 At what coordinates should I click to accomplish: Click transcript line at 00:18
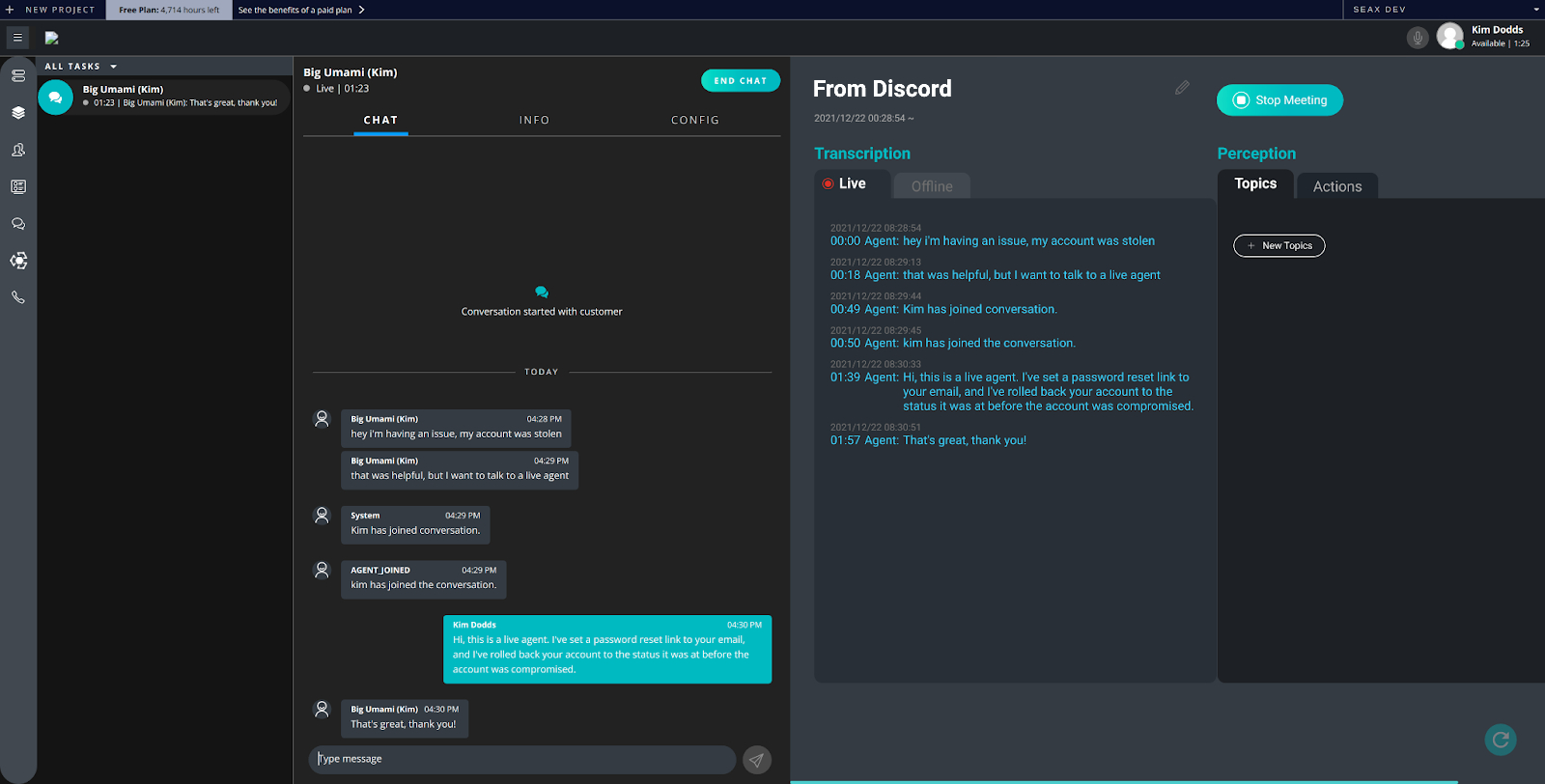point(996,275)
